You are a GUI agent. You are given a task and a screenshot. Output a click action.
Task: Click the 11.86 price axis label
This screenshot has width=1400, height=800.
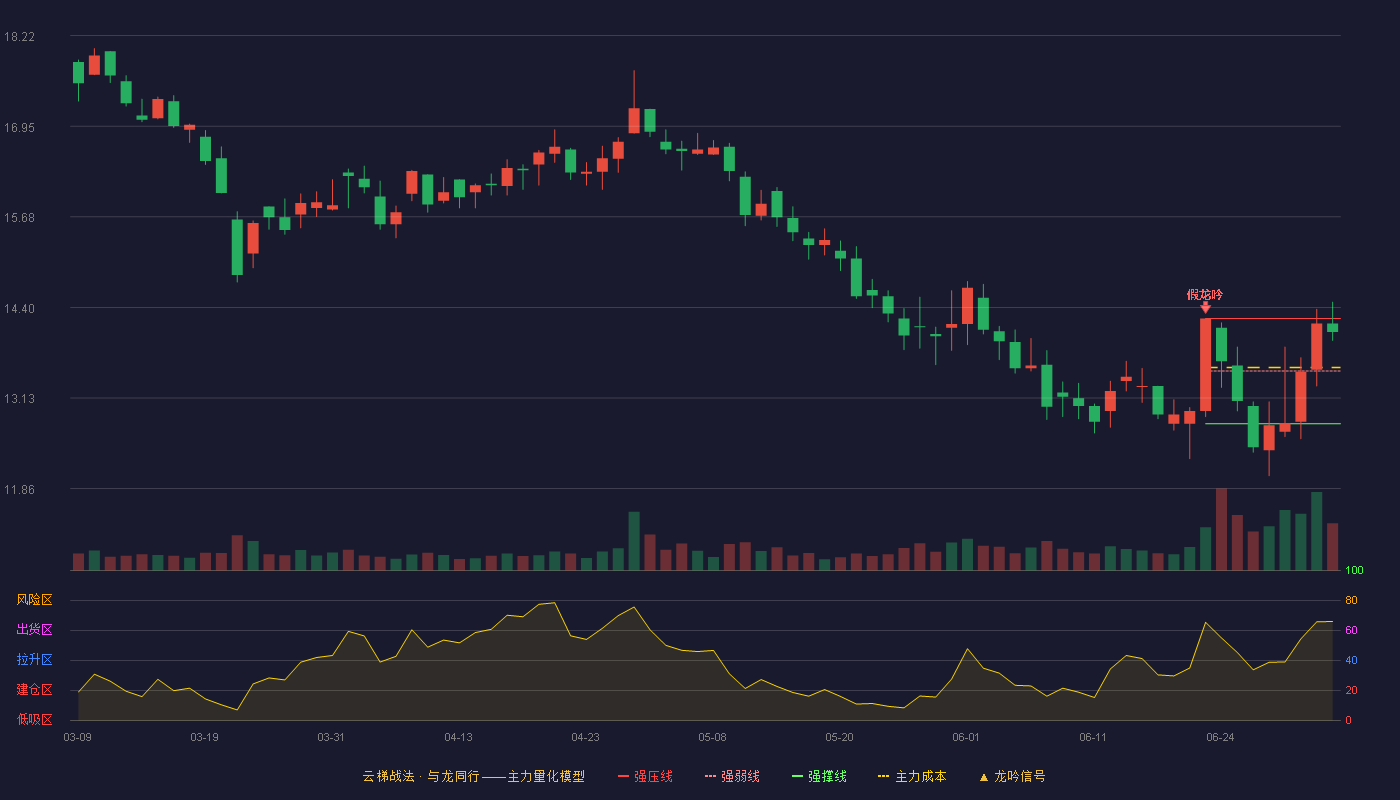(19, 490)
